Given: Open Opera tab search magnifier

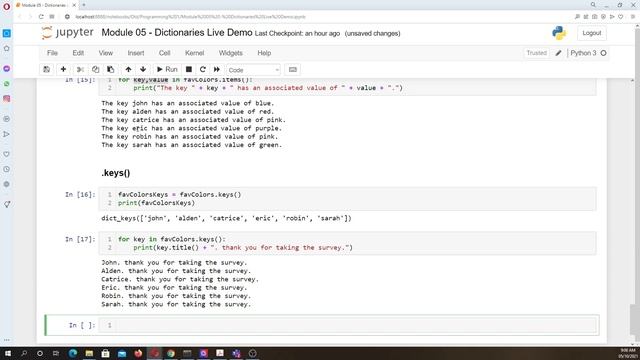Looking at the screenshot, I should click(593, 5).
